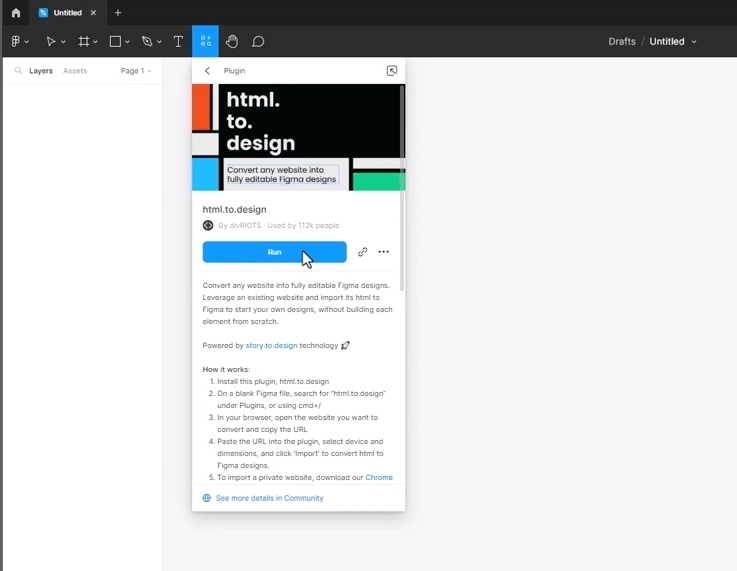Viewport: 737px width, 571px height.
Task: Open the Drafts breadcrumb
Action: click(622, 41)
